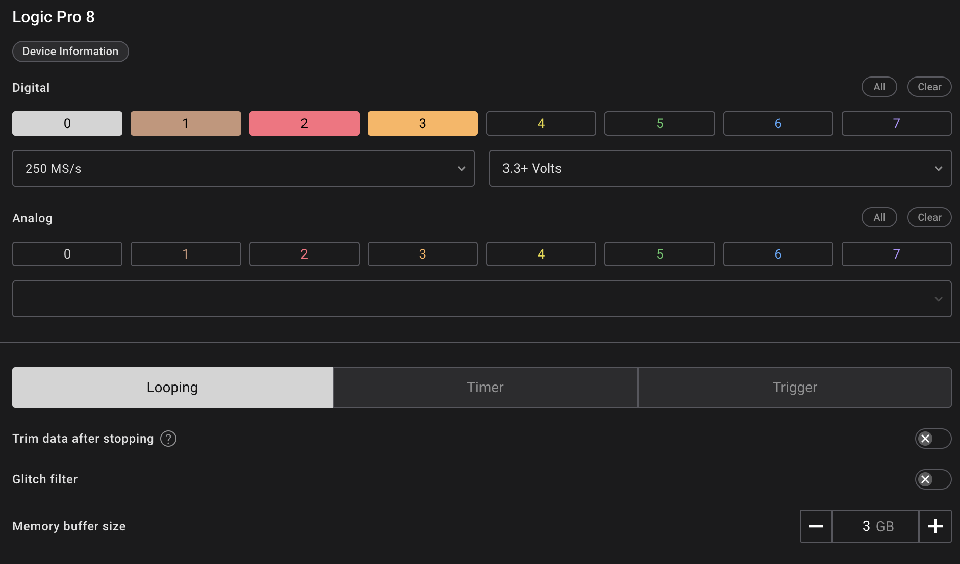This screenshot has height=564, width=960.
Task: Disable digital channel 2
Action: pyautogui.click(x=304, y=124)
